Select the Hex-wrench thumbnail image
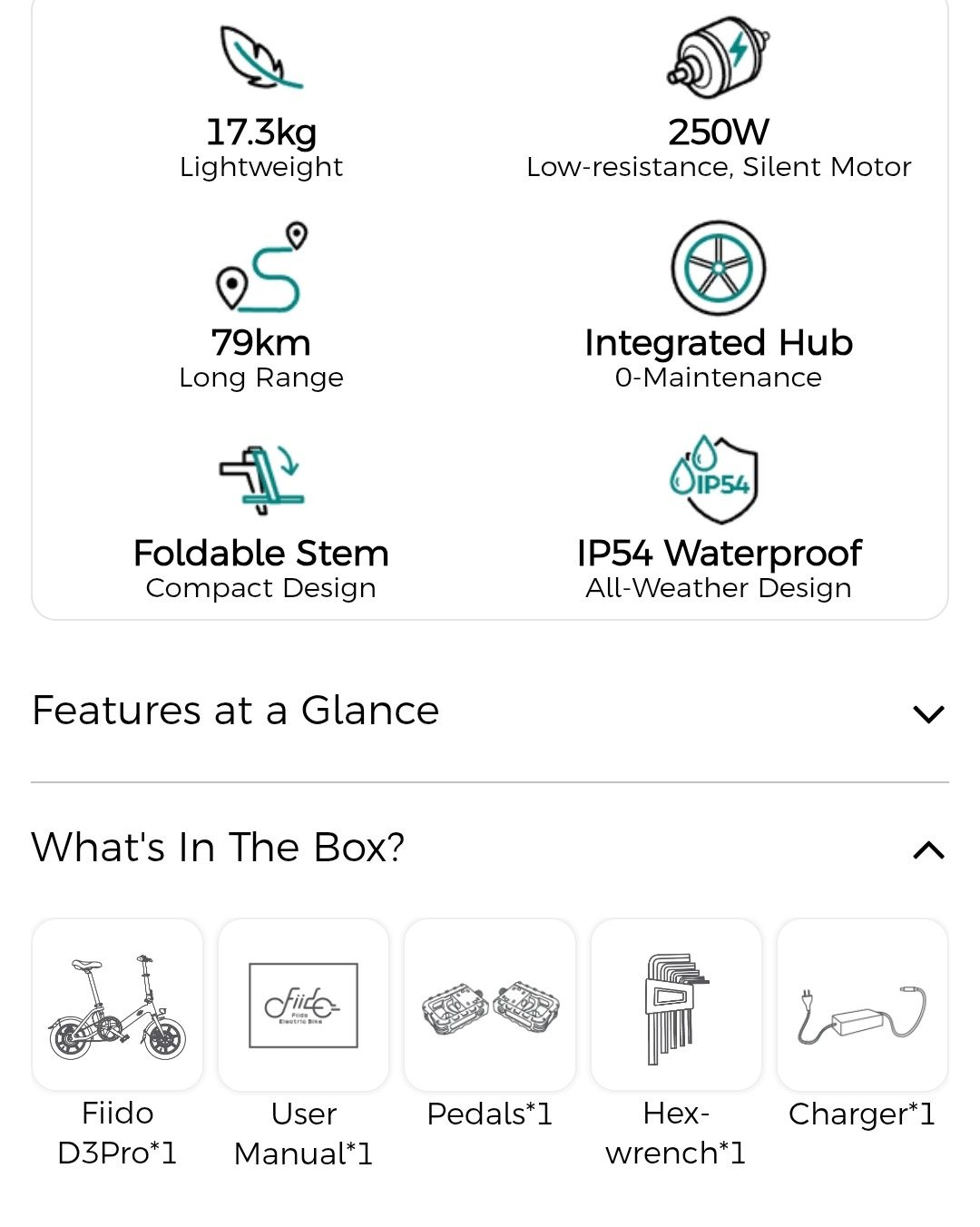Image resolution: width=980 pixels, height=1227 pixels. 676,1005
